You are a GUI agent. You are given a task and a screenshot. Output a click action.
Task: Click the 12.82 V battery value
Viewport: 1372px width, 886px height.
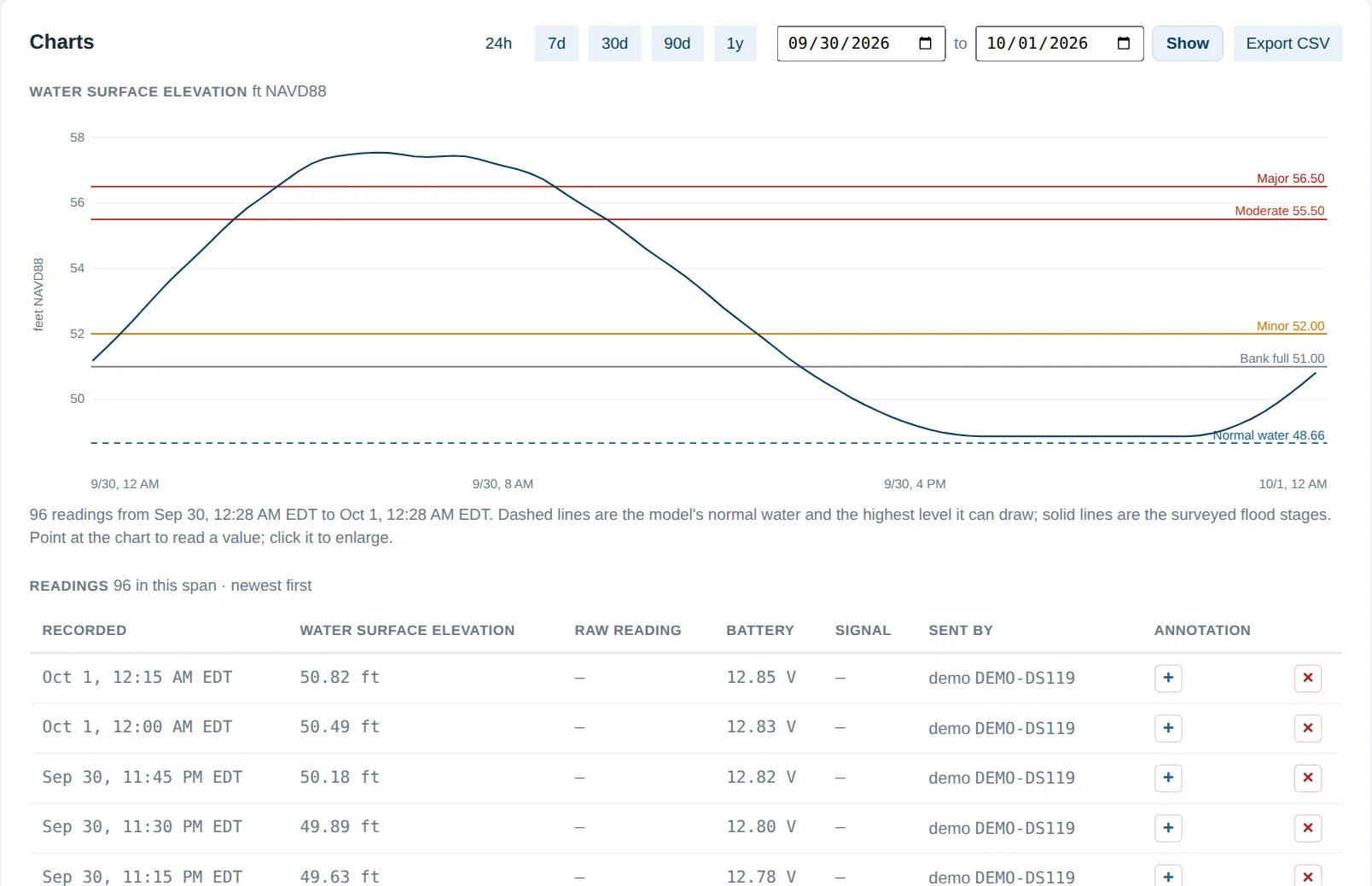point(761,778)
